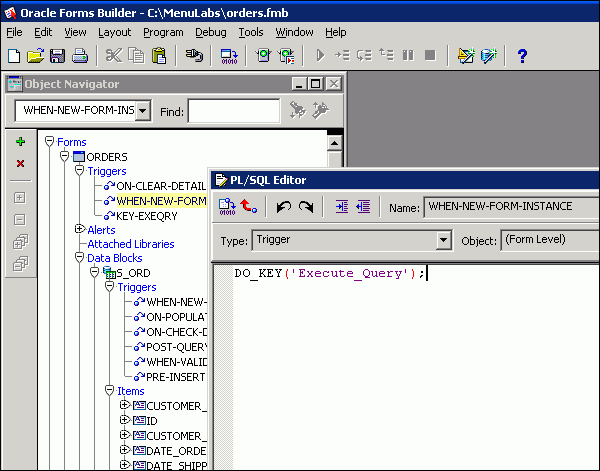Click the Collapse All sidebar icon
600x471 pixels.
point(20,264)
